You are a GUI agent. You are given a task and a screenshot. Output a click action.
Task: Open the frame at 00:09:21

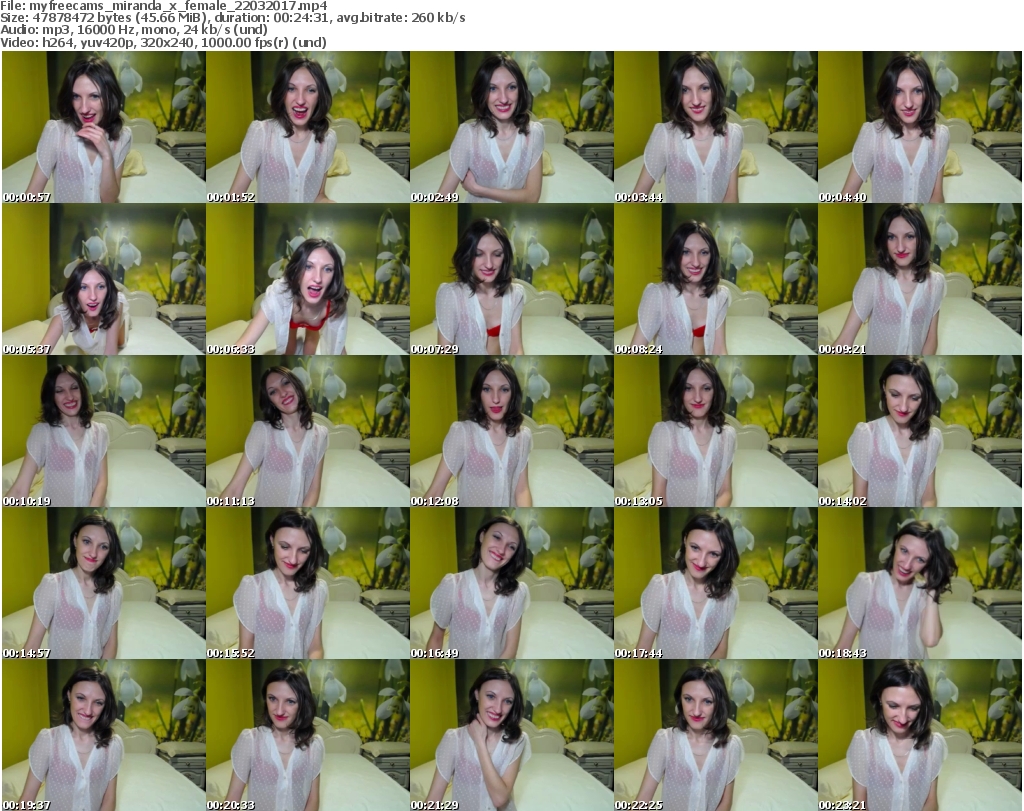(920, 279)
